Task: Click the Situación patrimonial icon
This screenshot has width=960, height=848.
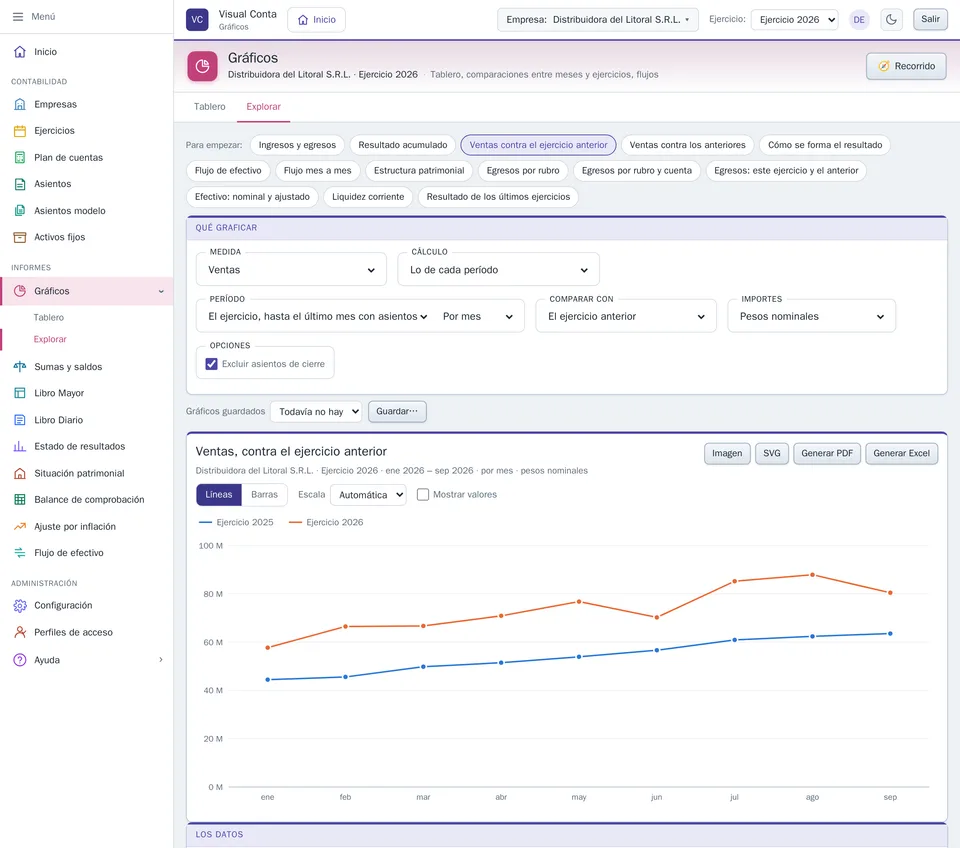Action: (20, 473)
